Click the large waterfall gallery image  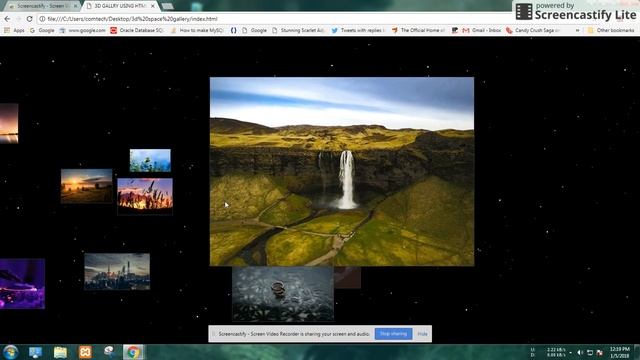(342, 171)
